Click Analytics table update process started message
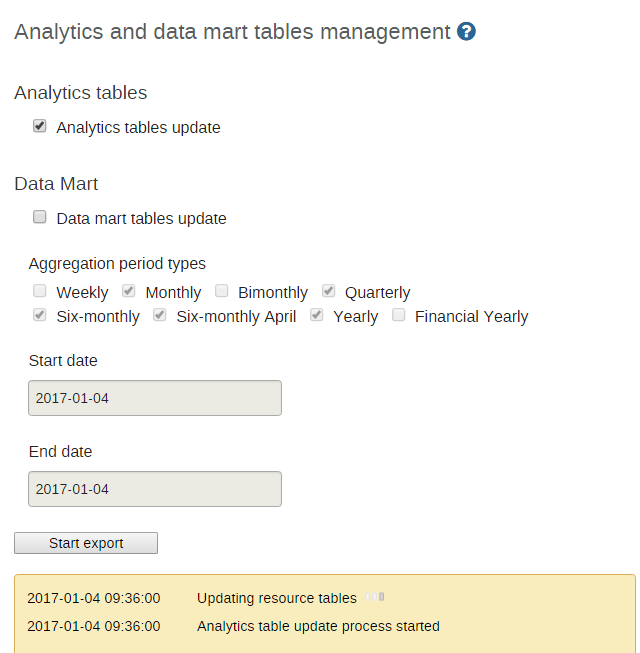The height and width of the screenshot is (653, 640). (318, 626)
